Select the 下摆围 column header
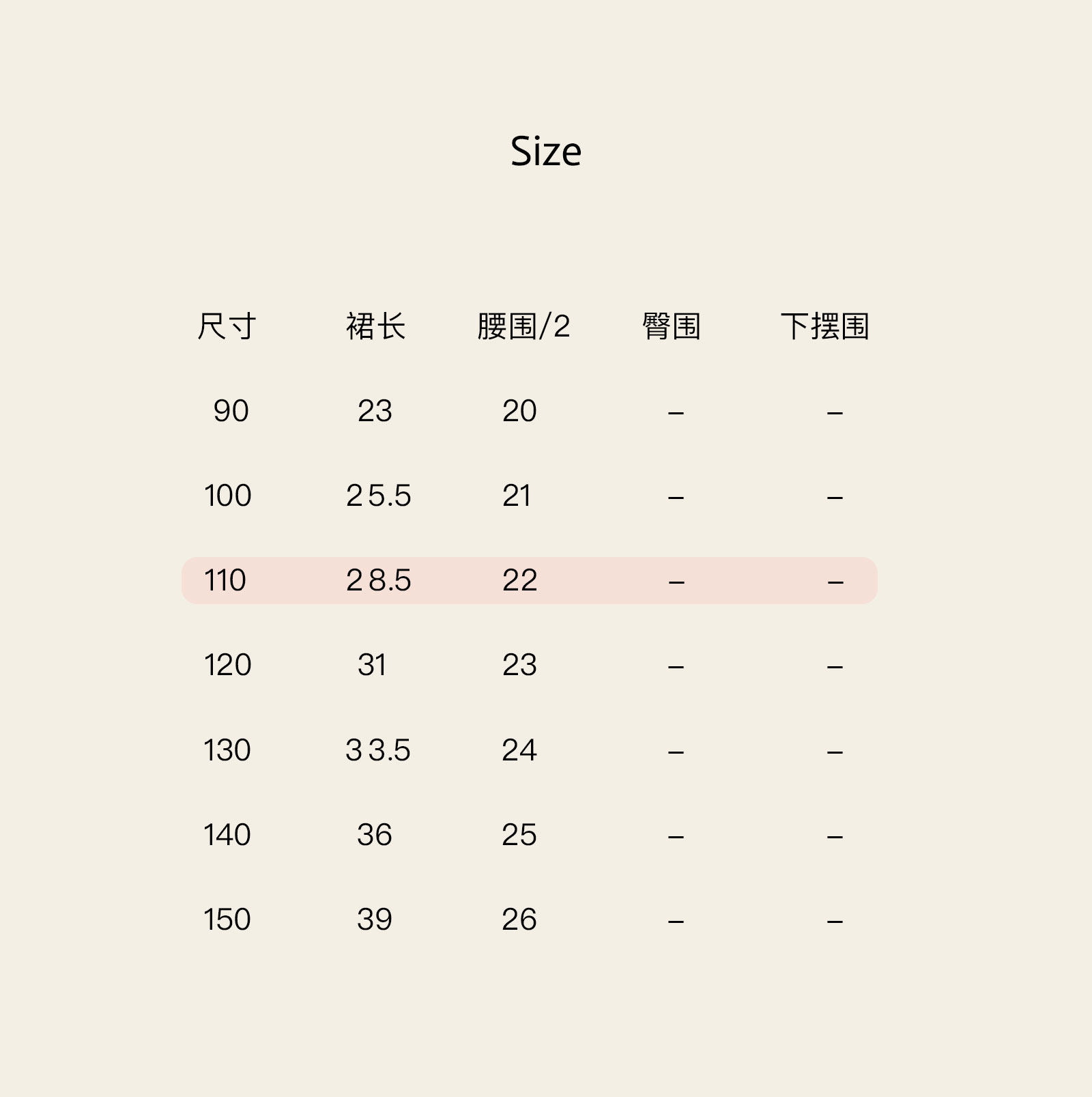1092x1097 pixels. pos(824,326)
